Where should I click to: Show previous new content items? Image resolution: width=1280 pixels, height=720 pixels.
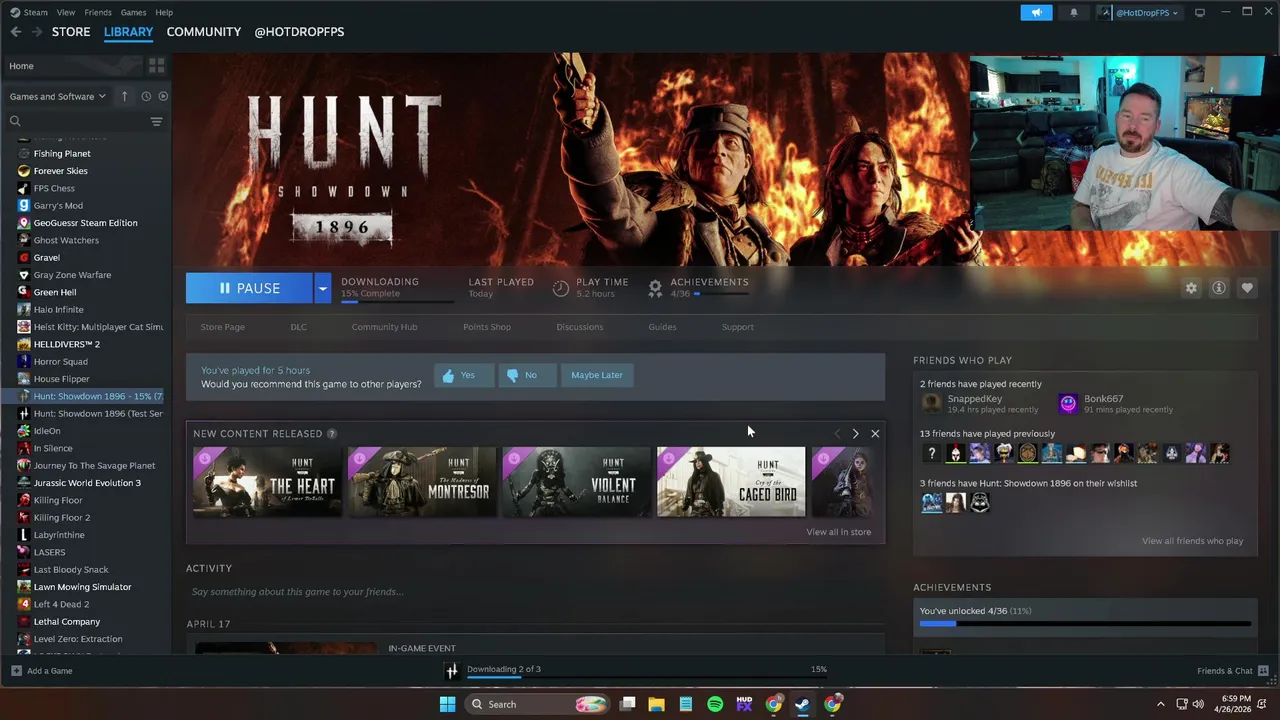pyautogui.click(x=838, y=434)
